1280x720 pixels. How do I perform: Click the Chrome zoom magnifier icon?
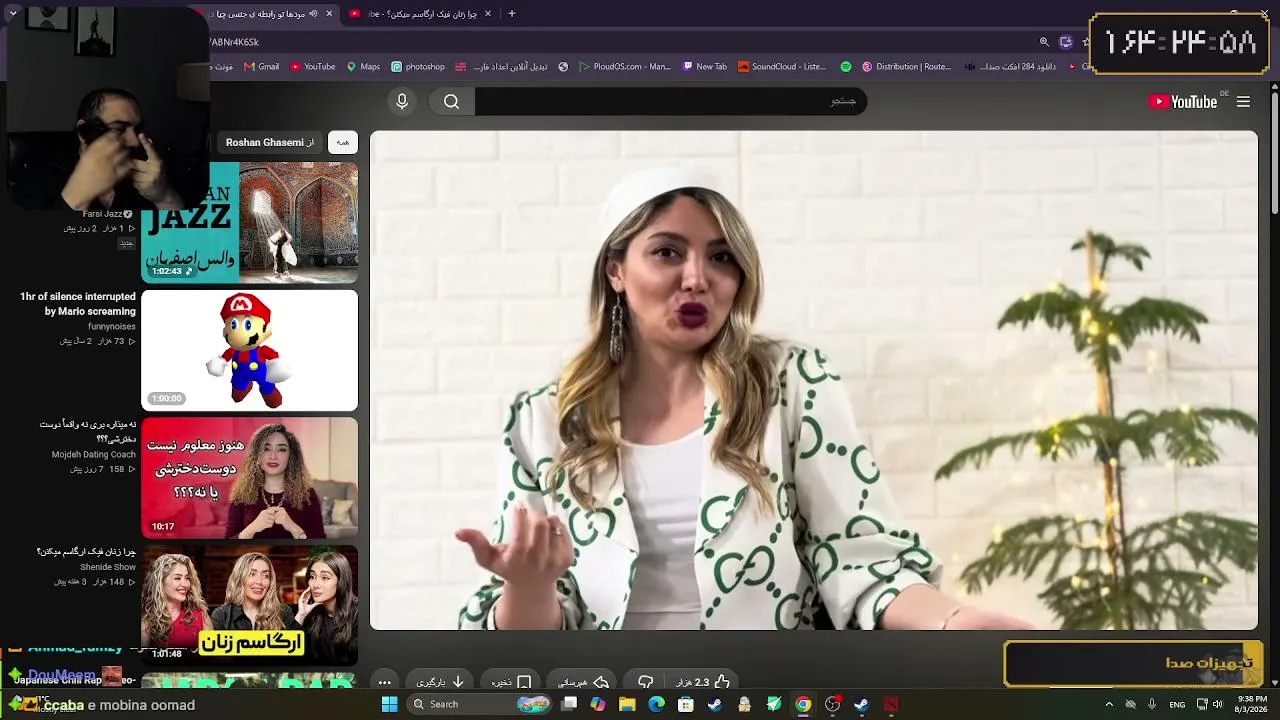point(1044,42)
